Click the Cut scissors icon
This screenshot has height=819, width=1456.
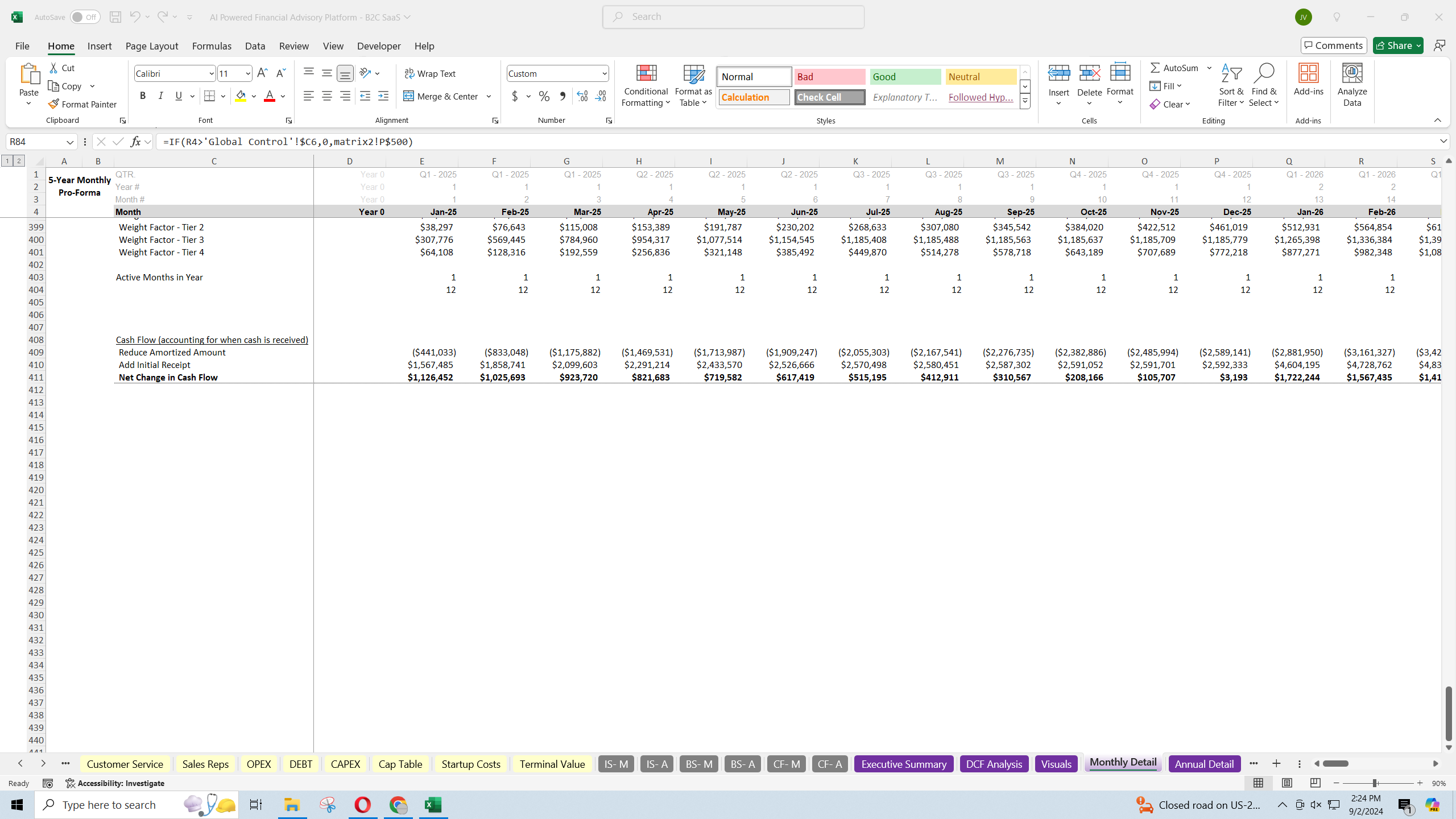tap(54, 68)
